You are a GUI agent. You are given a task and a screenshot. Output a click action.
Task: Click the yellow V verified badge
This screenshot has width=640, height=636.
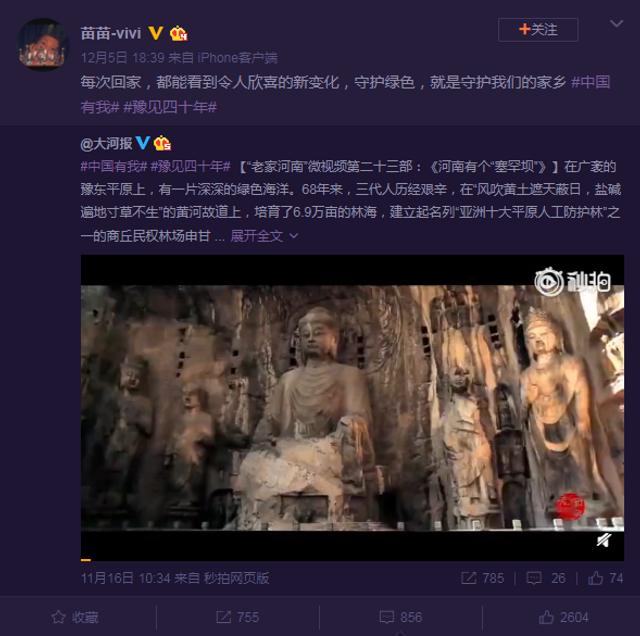155,33
